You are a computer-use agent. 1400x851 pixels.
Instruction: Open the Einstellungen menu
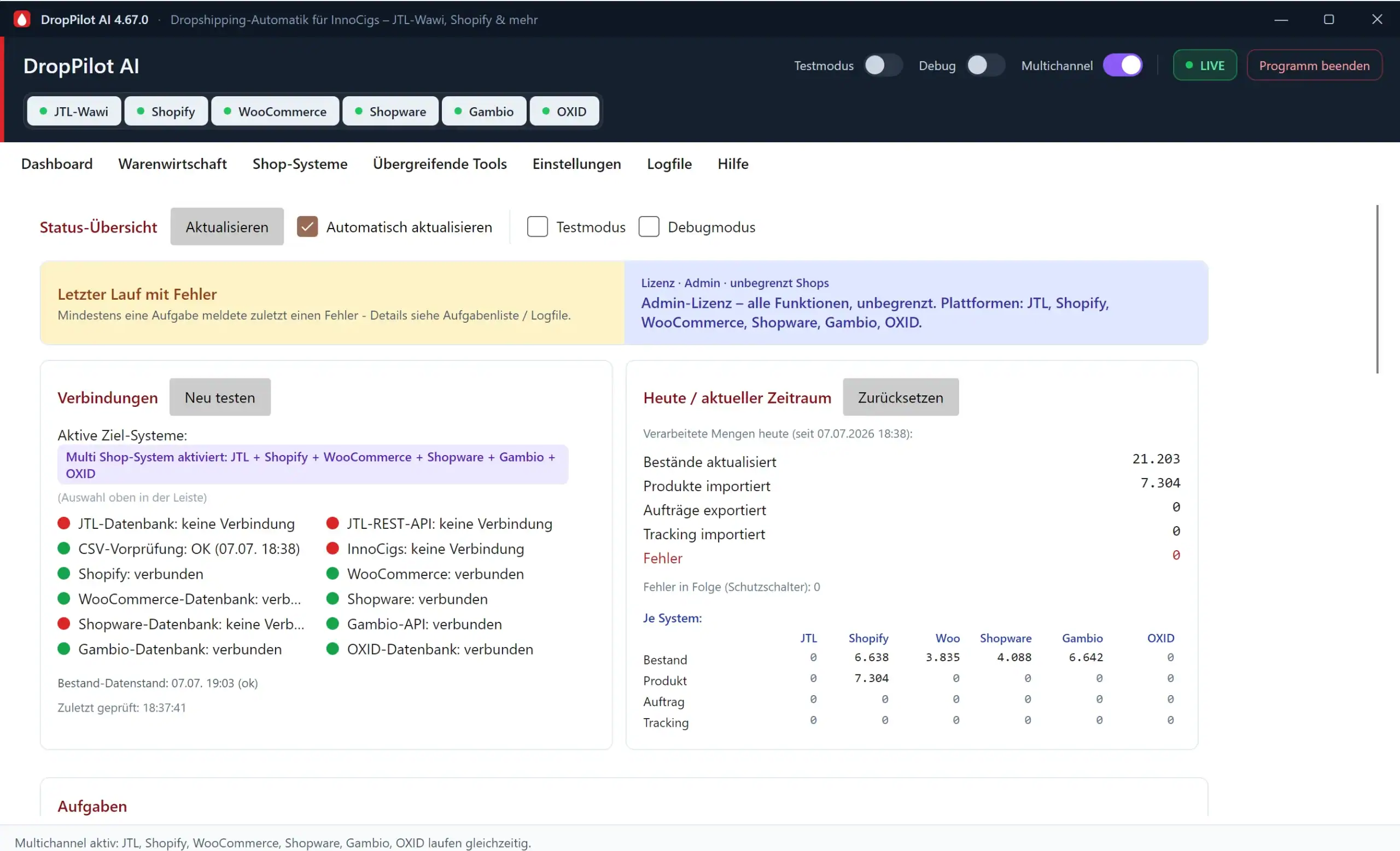577,164
